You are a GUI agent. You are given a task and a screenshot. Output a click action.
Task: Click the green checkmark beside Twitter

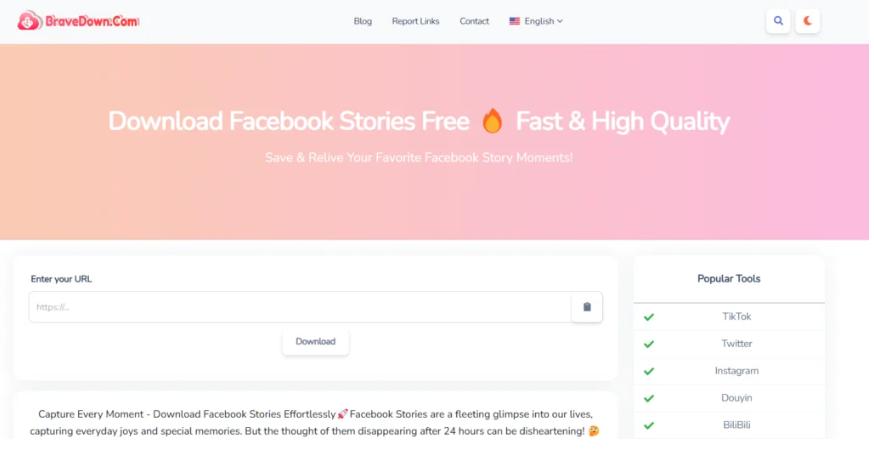(649, 344)
